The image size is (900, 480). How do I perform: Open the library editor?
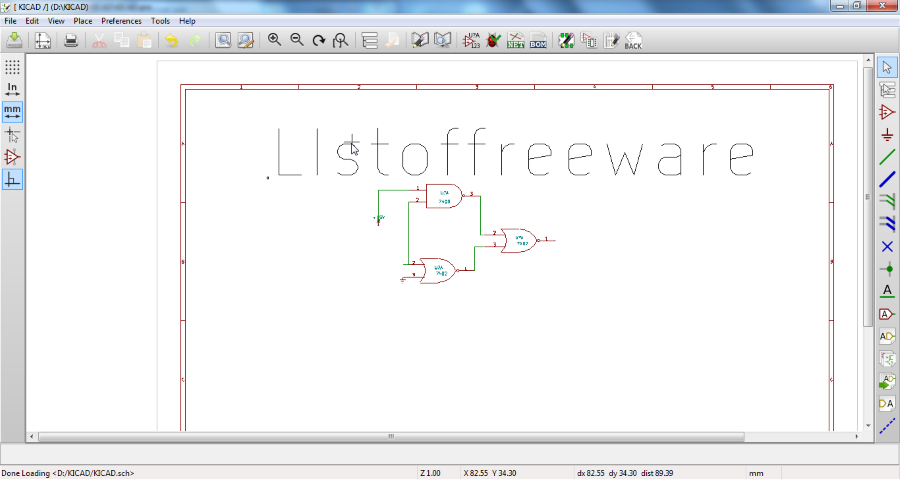(x=420, y=40)
